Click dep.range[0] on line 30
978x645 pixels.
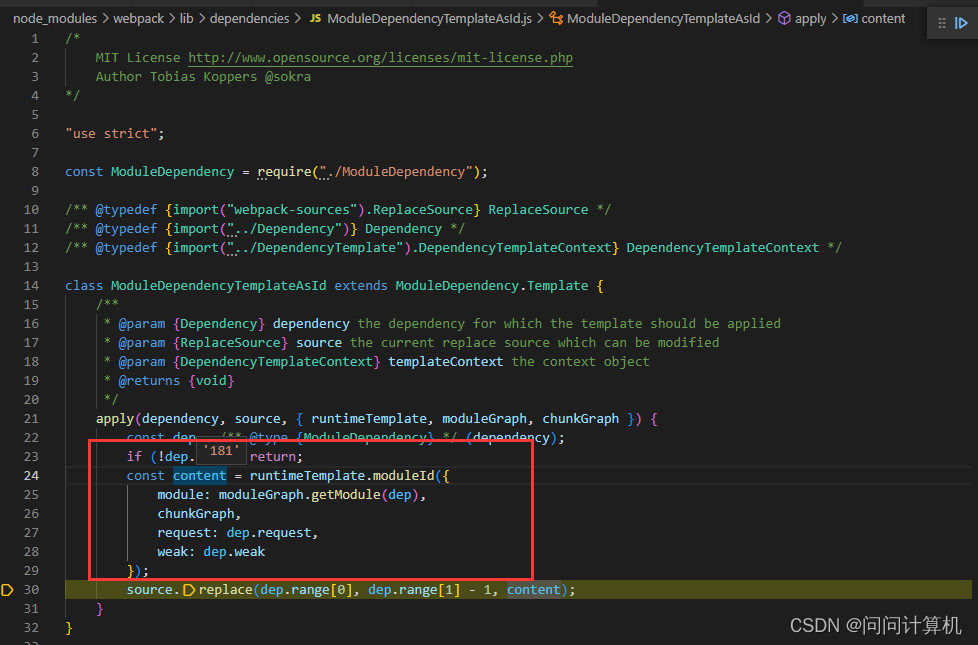pyautogui.click(x=307, y=589)
